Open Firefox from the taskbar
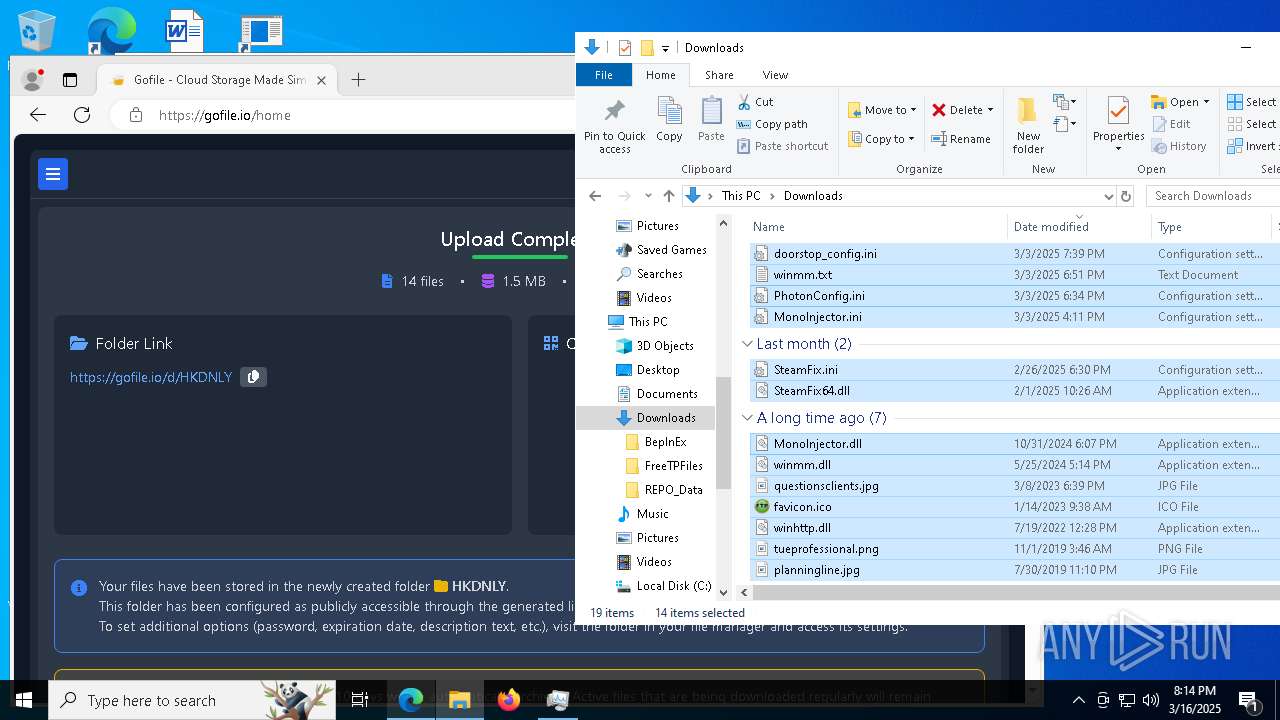The width and height of the screenshot is (1280, 720). [x=509, y=700]
